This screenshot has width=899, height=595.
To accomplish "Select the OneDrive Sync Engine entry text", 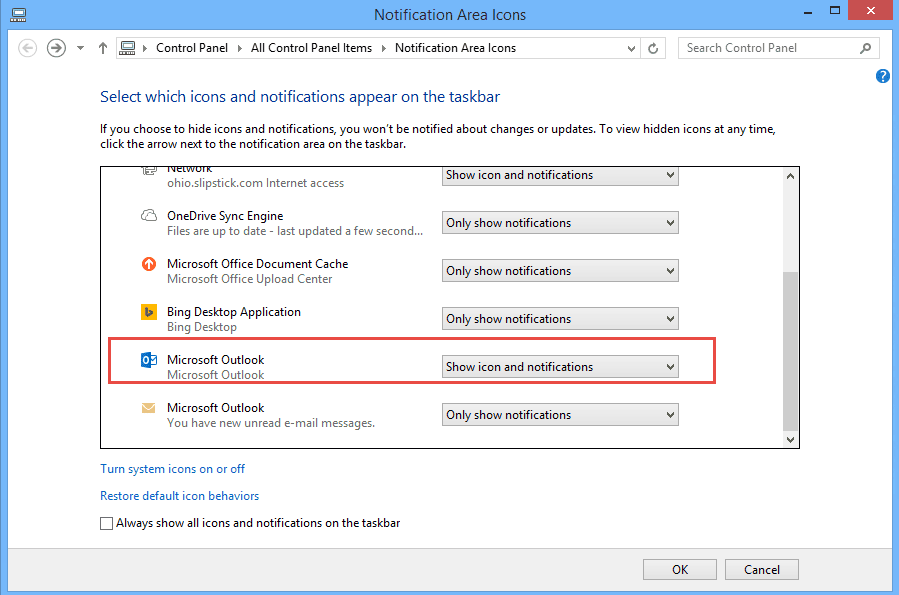I will (x=225, y=216).
